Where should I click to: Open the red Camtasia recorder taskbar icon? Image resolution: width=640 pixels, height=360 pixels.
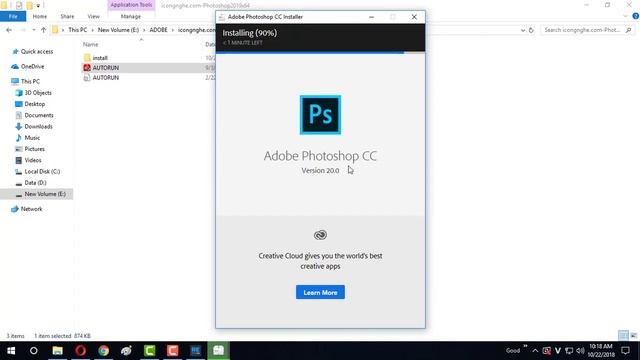coord(173,351)
